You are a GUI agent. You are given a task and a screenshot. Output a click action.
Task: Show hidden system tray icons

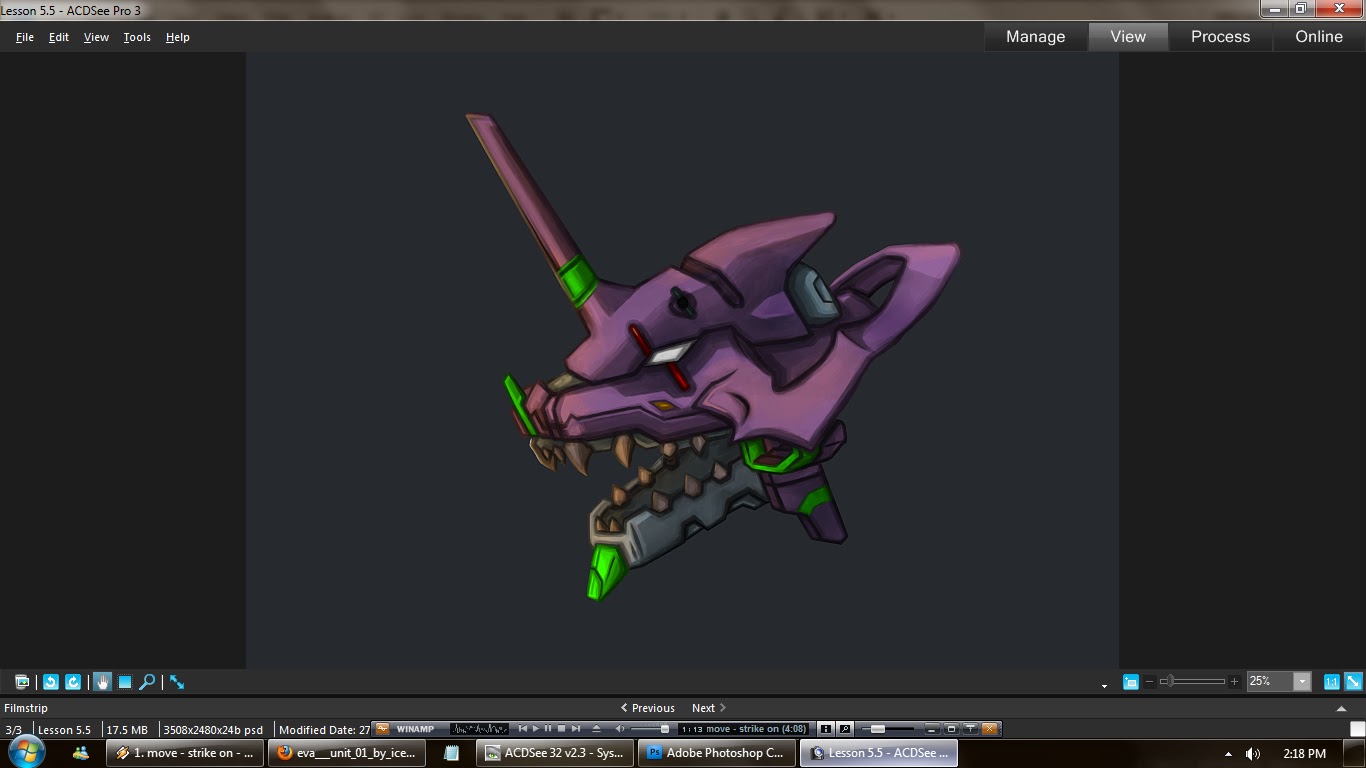[x=1228, y=754]
